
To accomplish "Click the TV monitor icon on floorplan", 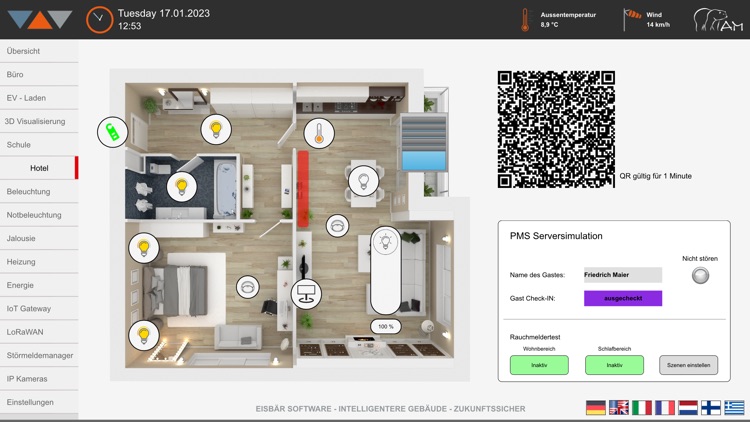I will tap(306, 294).
